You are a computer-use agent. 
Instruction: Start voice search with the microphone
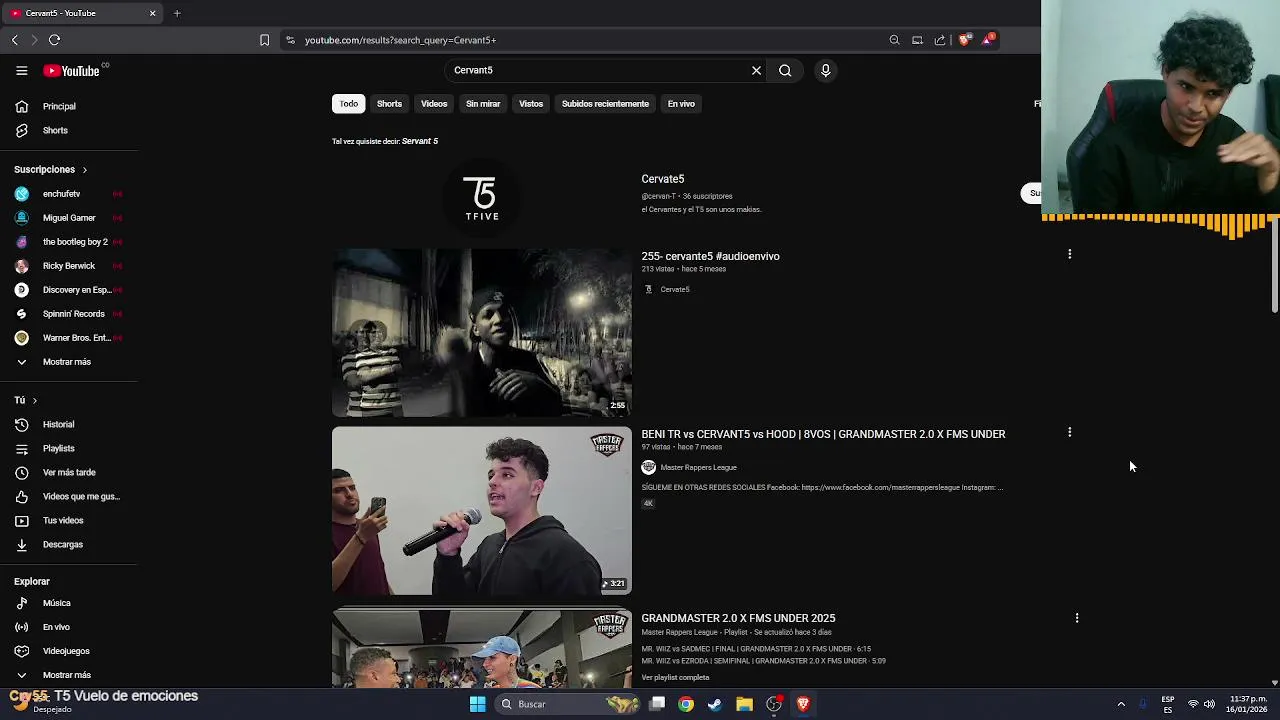coord(825,70)
